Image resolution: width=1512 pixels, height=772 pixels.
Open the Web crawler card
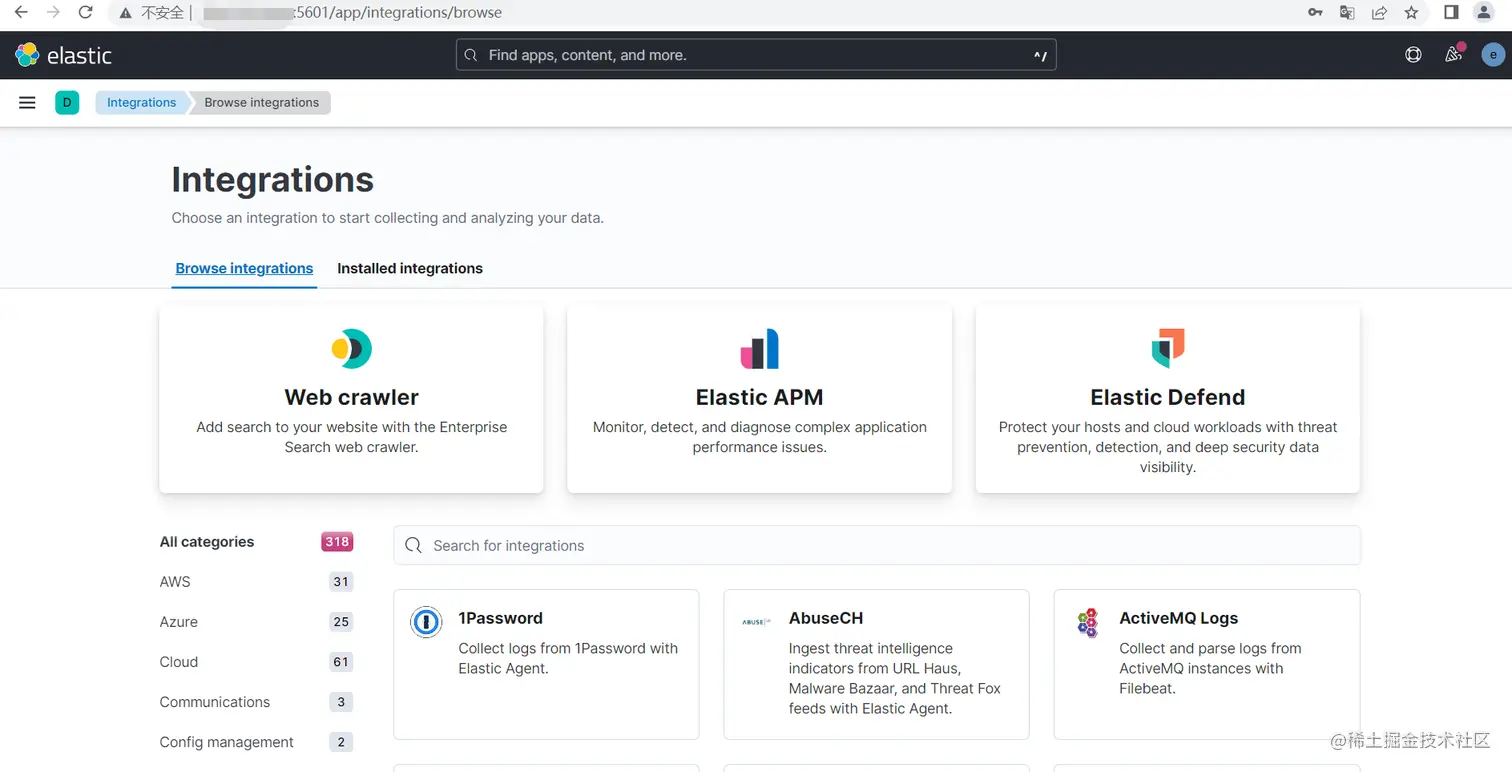click(x=351, y=398)
